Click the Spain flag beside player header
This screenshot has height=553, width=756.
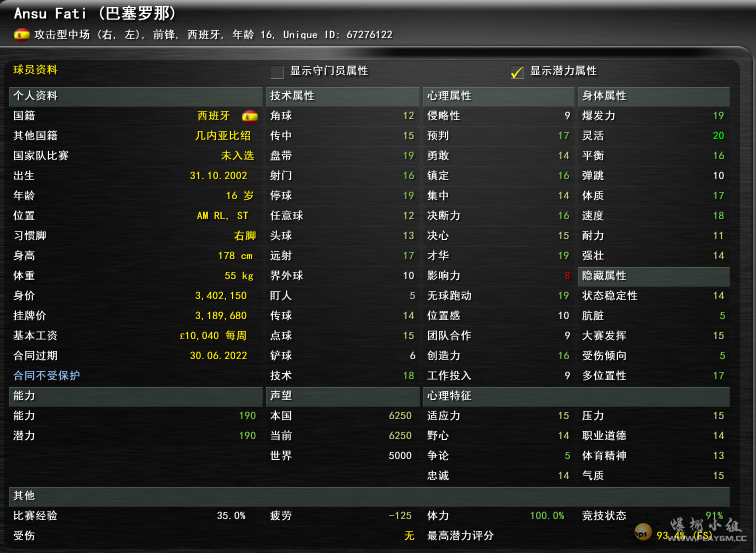[x=22, y=35]
